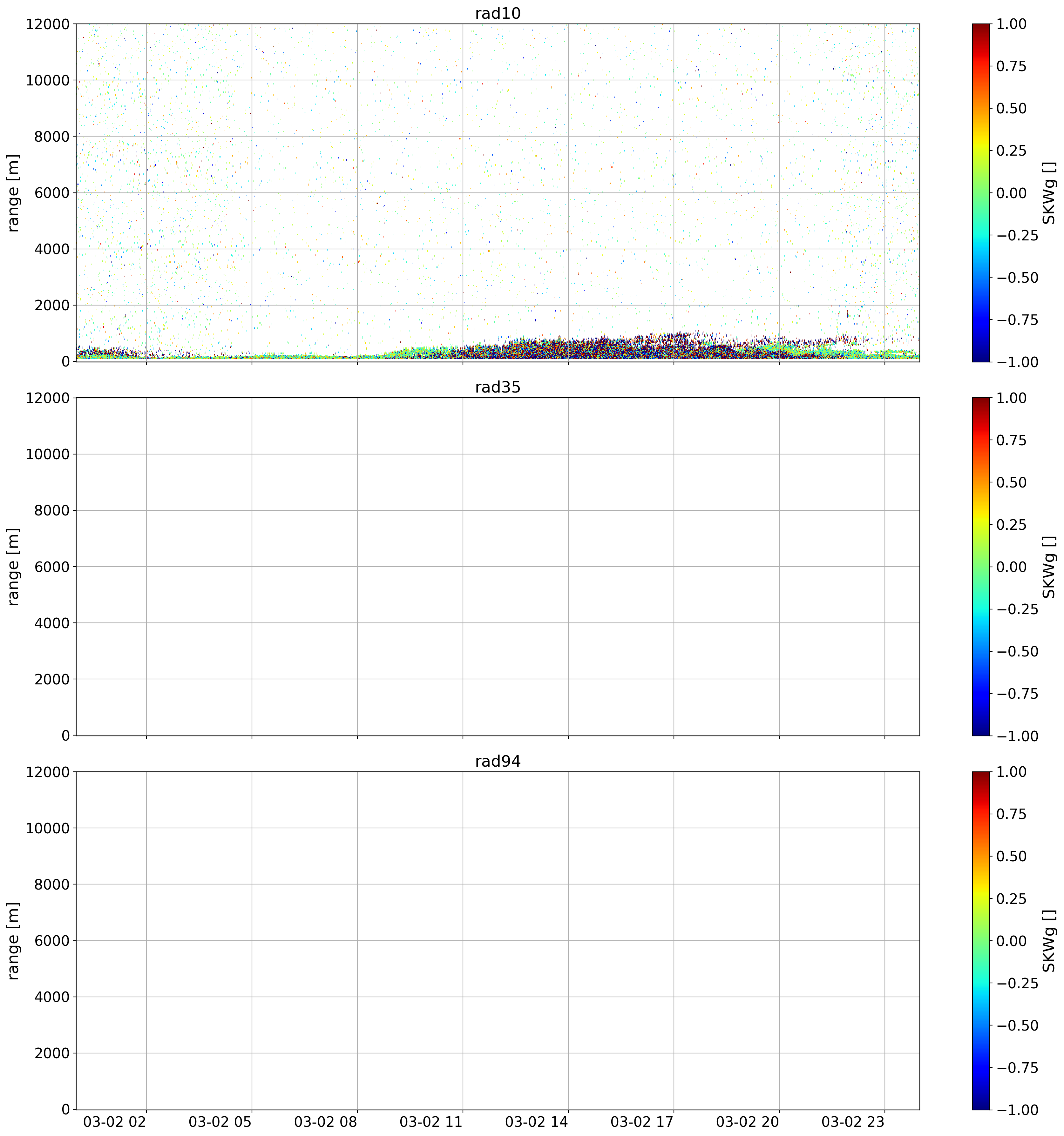Click the 4000 range tick of rad10 plot

coord(52,249)
